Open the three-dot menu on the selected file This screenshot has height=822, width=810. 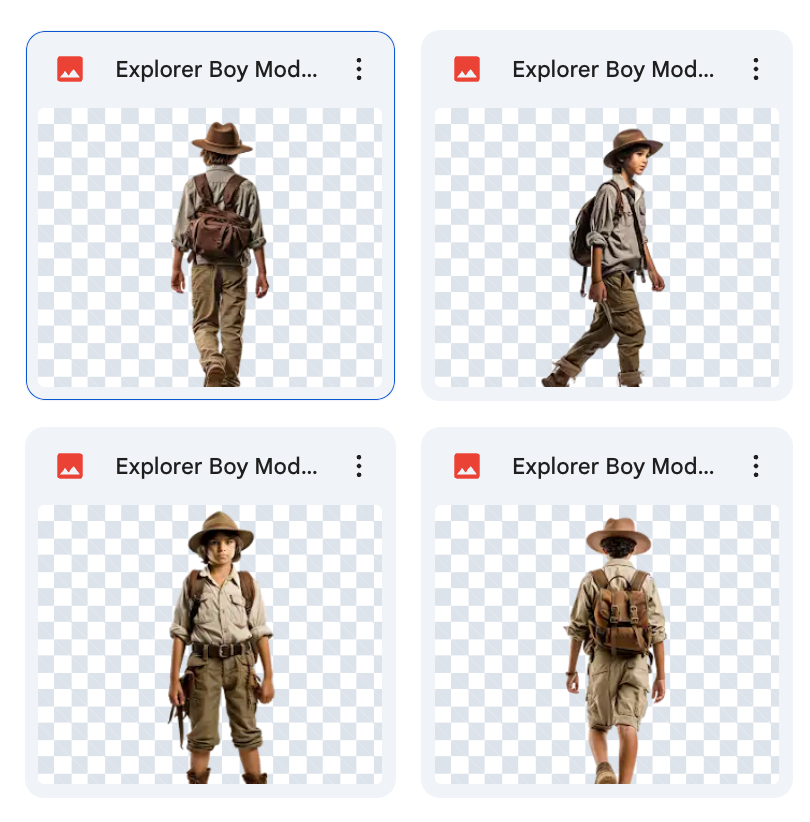[x=359, y=69]
